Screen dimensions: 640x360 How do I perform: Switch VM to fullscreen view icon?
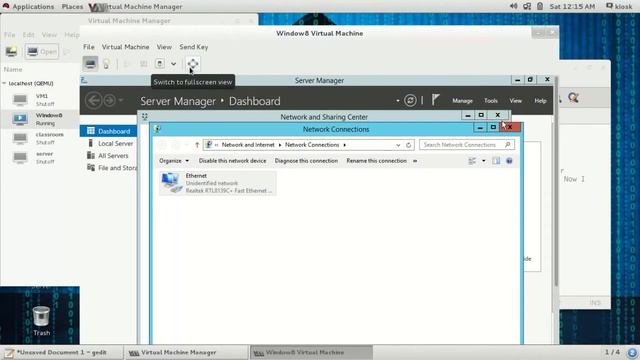tap(193, 64)
